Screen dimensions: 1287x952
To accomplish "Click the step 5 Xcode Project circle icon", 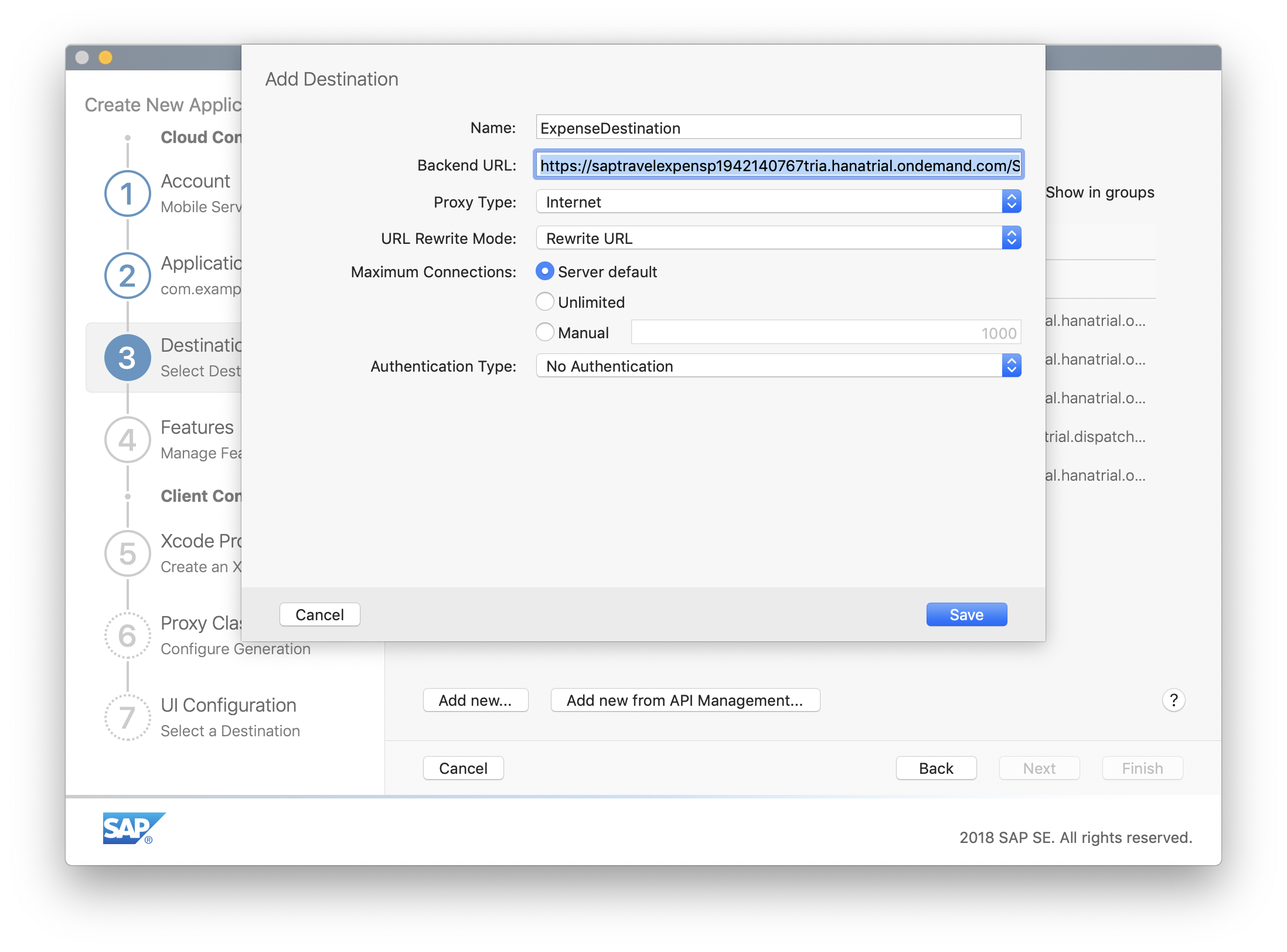I will [x=127, y=553].
